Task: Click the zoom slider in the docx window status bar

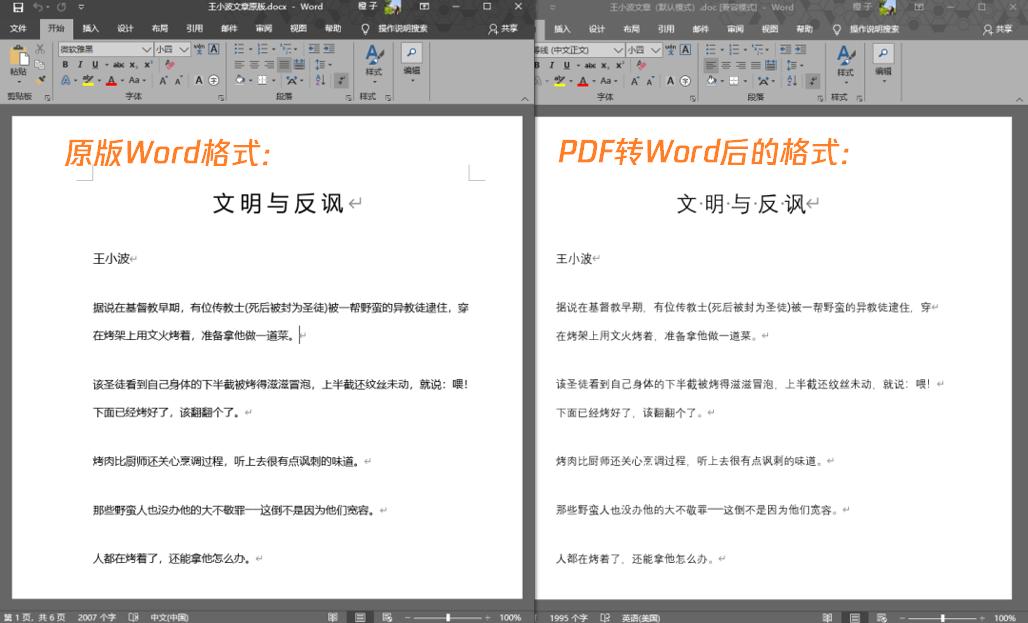Action: tap(448, 617)
